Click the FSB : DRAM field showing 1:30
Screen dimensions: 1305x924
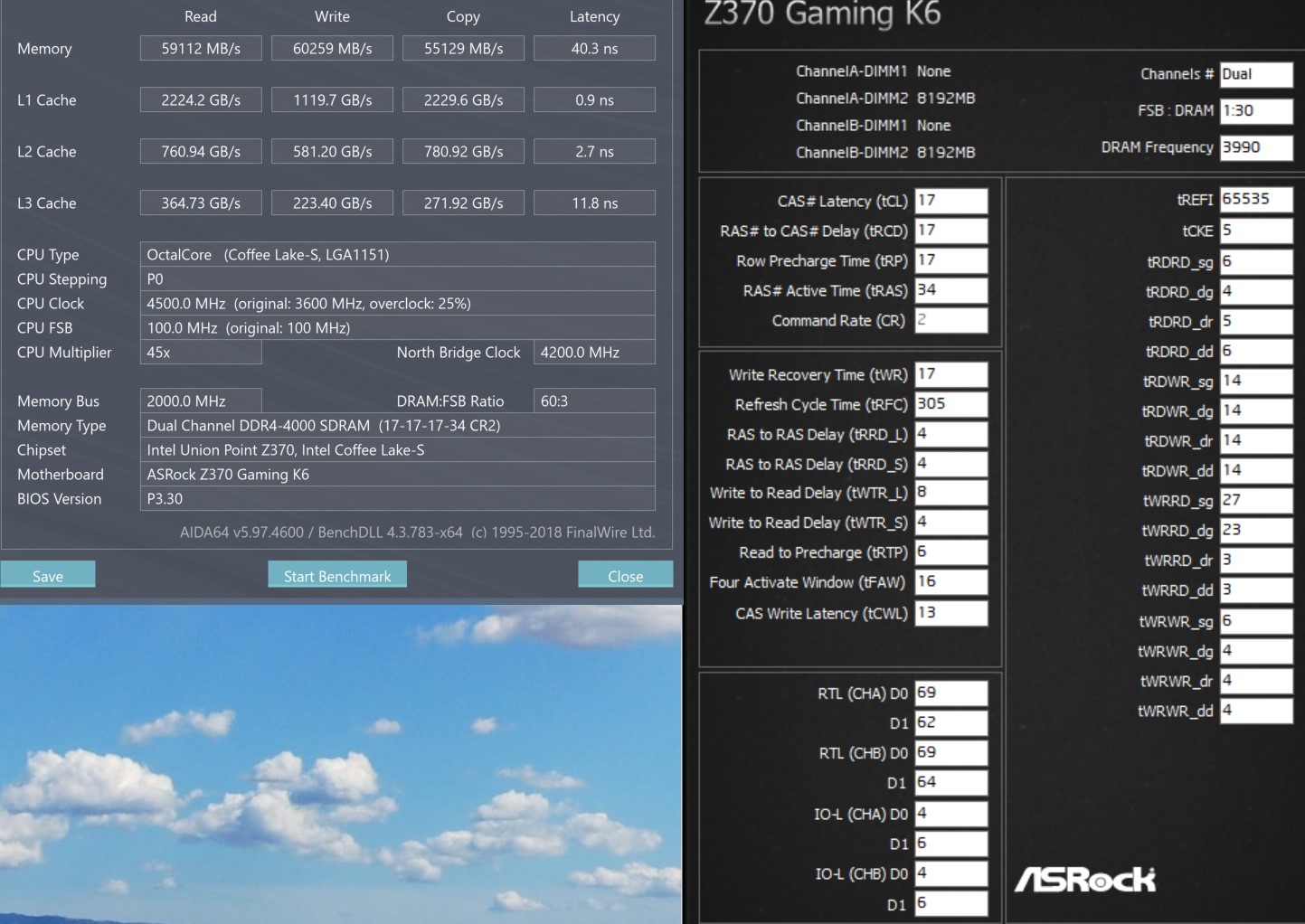[x=1256, y=110]
